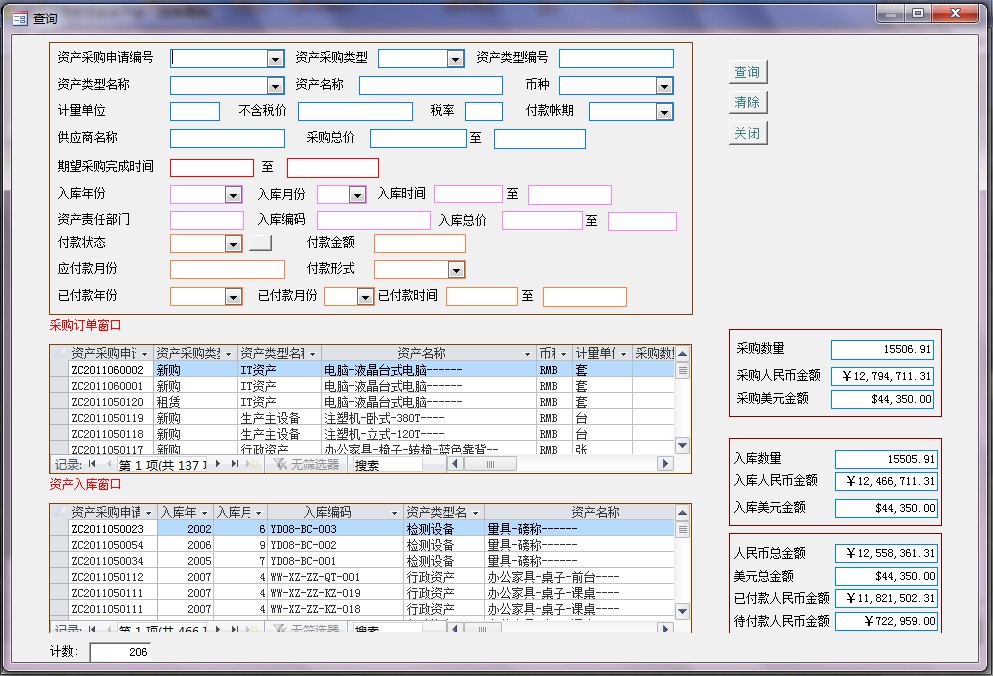Open the 入库年 column header arrow in 资产入库 grid
The height and width of the screenshot is (676, 993).
(x=205, y=513)
